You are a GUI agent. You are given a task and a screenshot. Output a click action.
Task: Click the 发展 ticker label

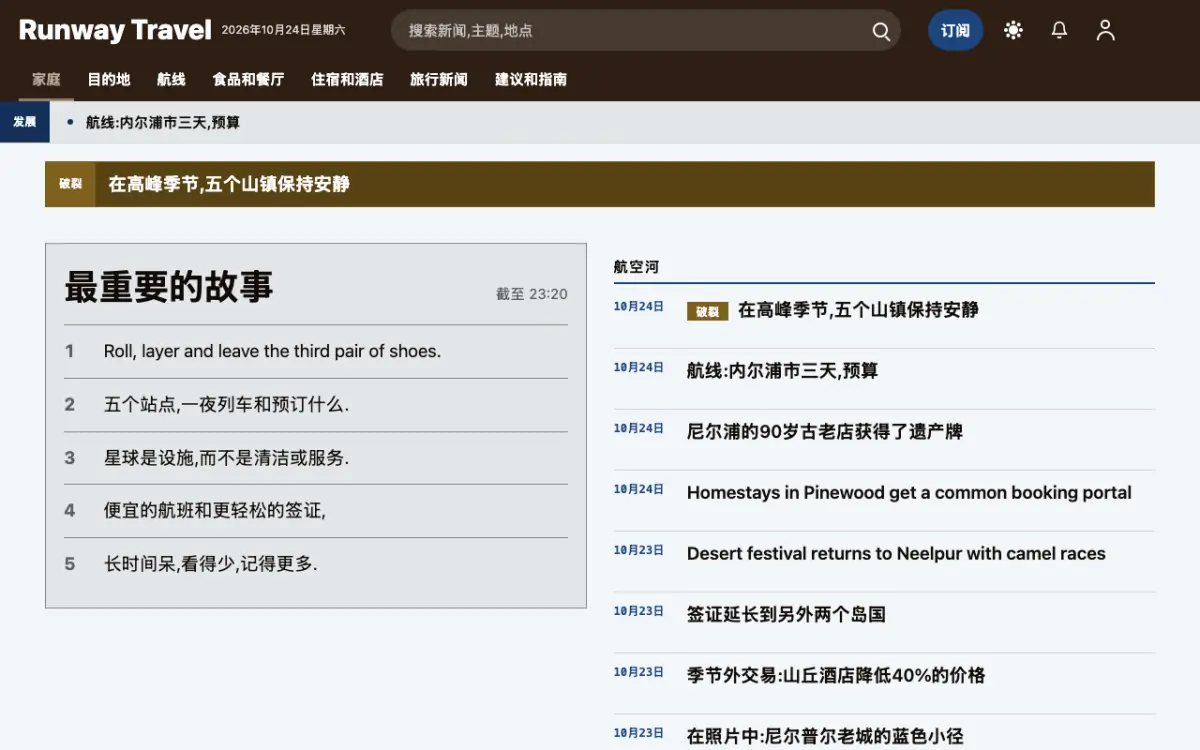tap(25, 122)
